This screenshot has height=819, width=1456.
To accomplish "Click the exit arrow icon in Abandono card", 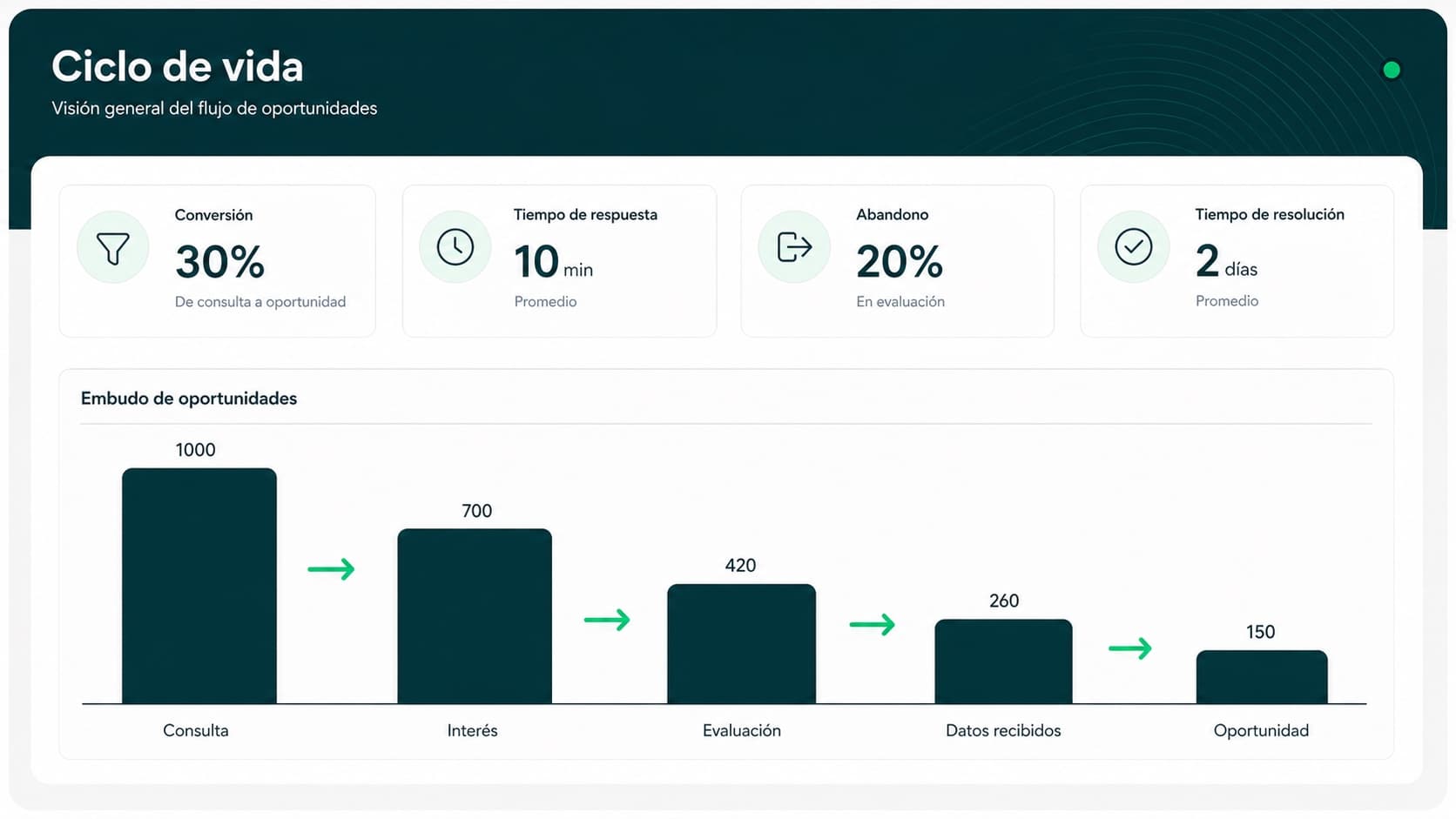I will 794,247.
